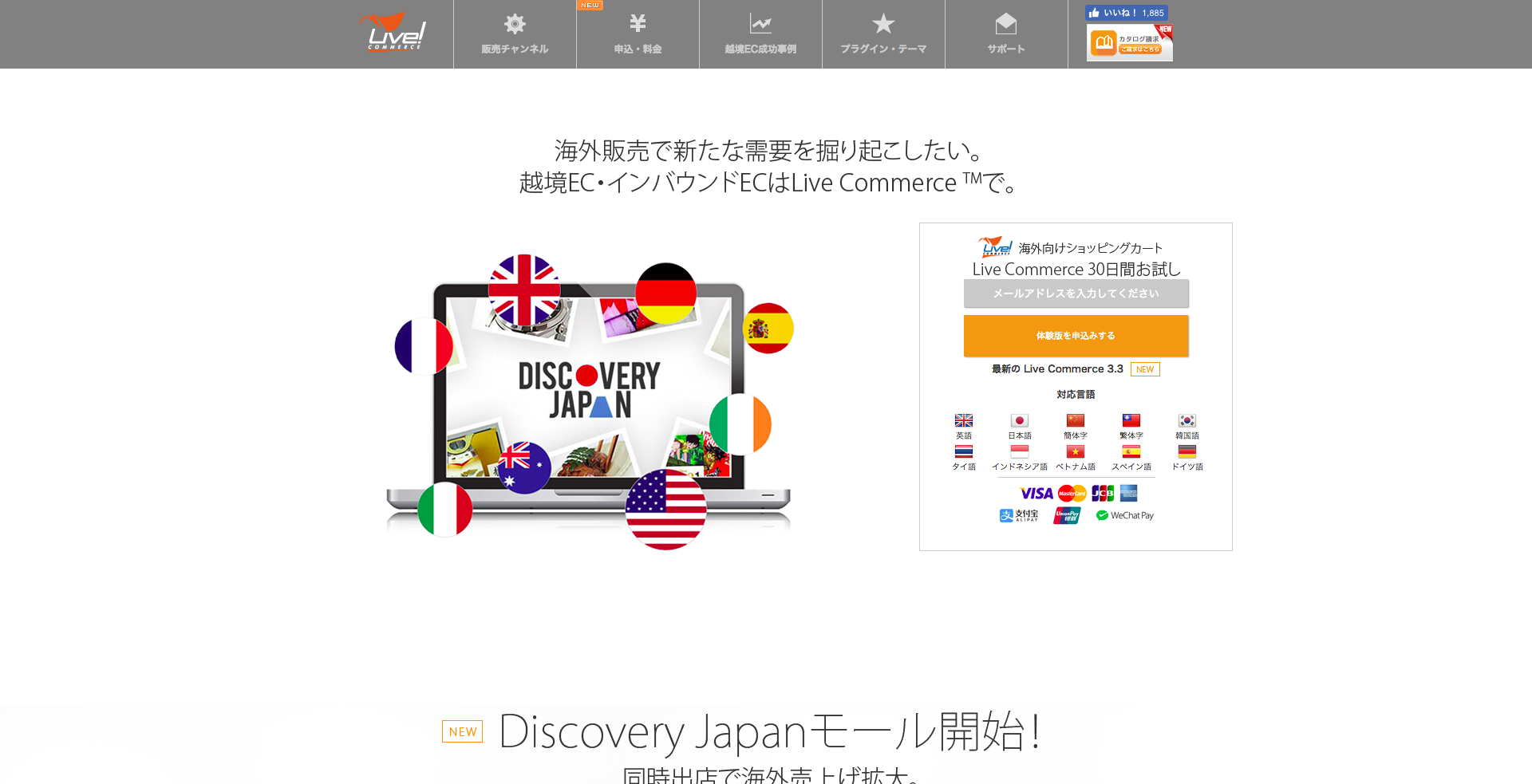The width and height of the screenshot is (1532, 784).
Task: Click the JCB payment icon
Action: pyautogui.click(x=1103, y=493)
